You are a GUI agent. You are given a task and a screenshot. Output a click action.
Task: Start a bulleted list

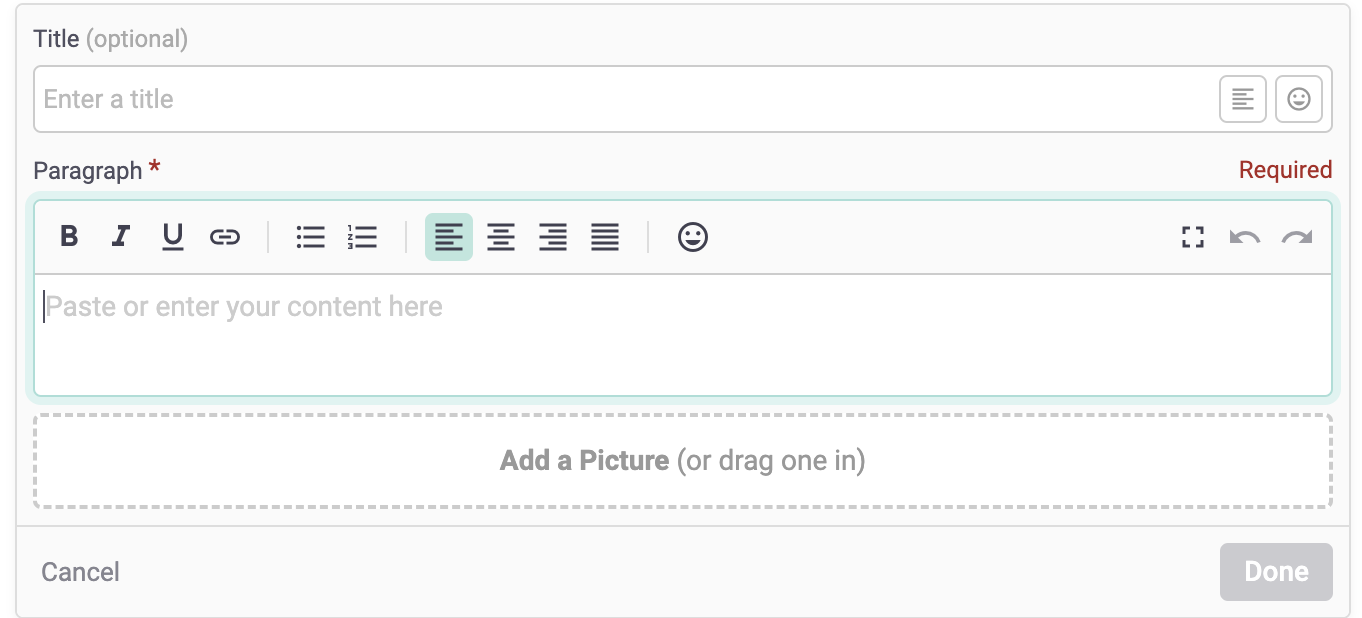coord(311,237)
